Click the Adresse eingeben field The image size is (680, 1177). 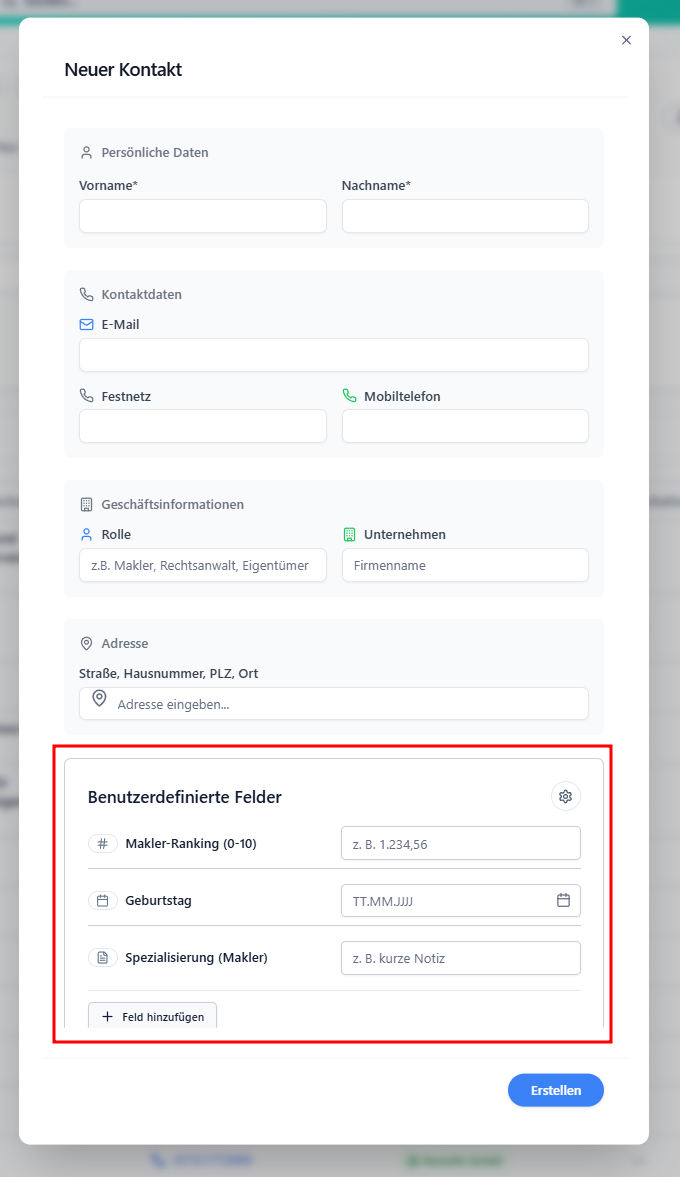coord(345,704)
